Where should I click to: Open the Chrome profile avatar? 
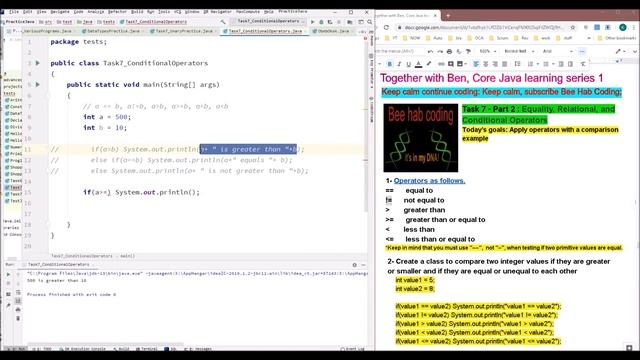pyautogui.click(x=623, y=27)
